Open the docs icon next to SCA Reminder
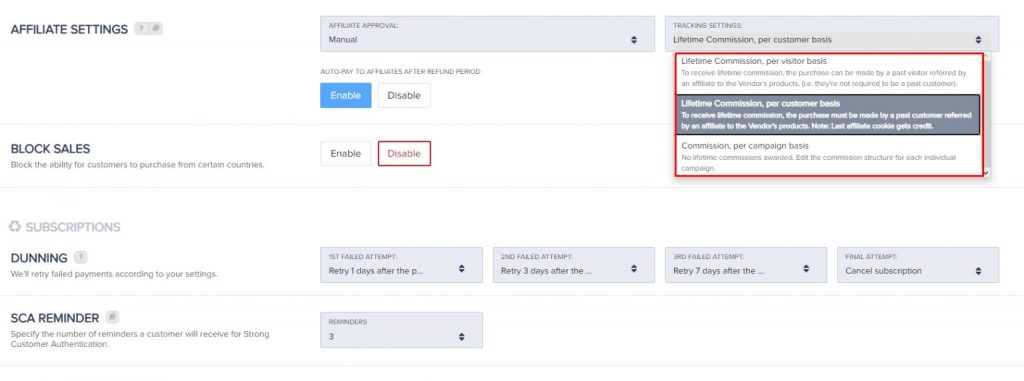 click(112, 318)
